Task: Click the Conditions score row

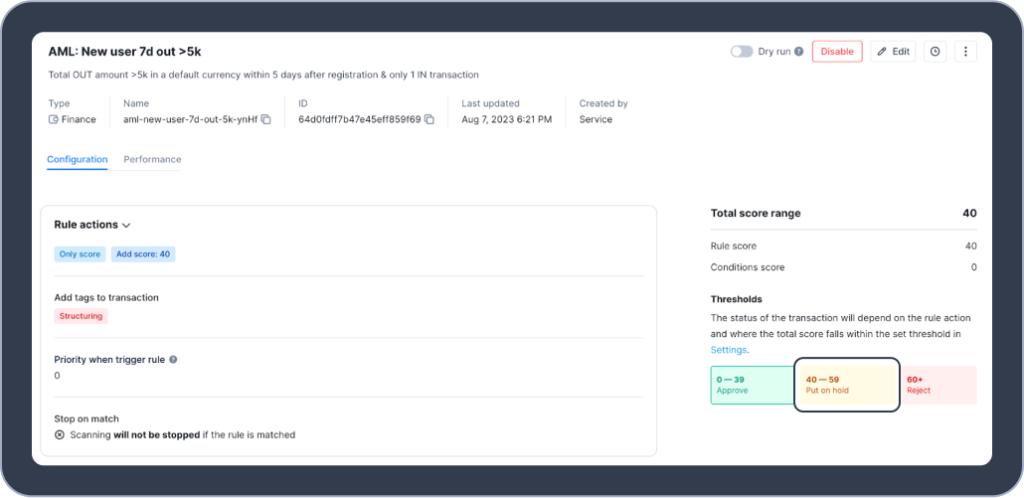Action: (844, 267)
